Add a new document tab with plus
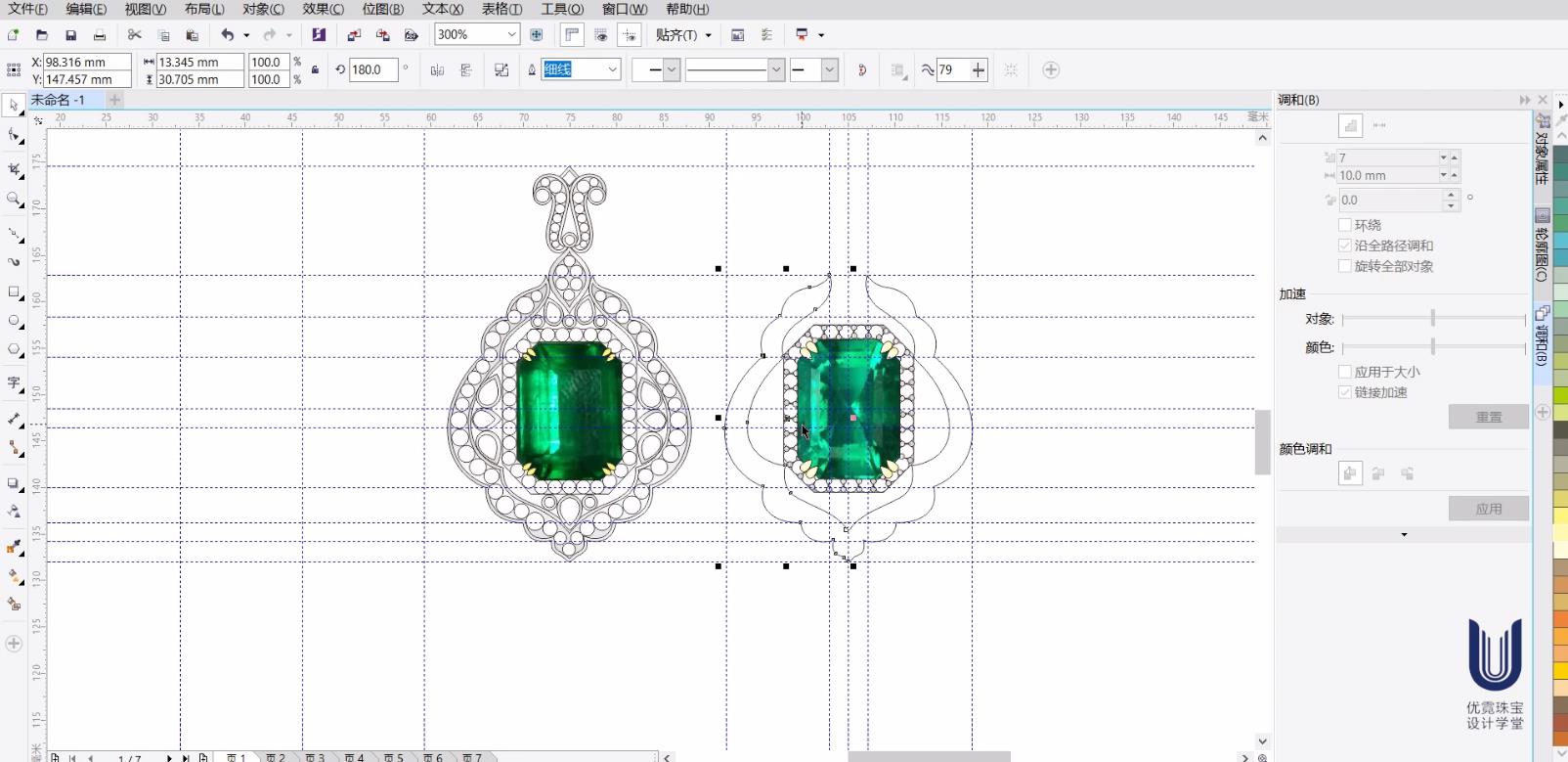 (x=114, y=100)
